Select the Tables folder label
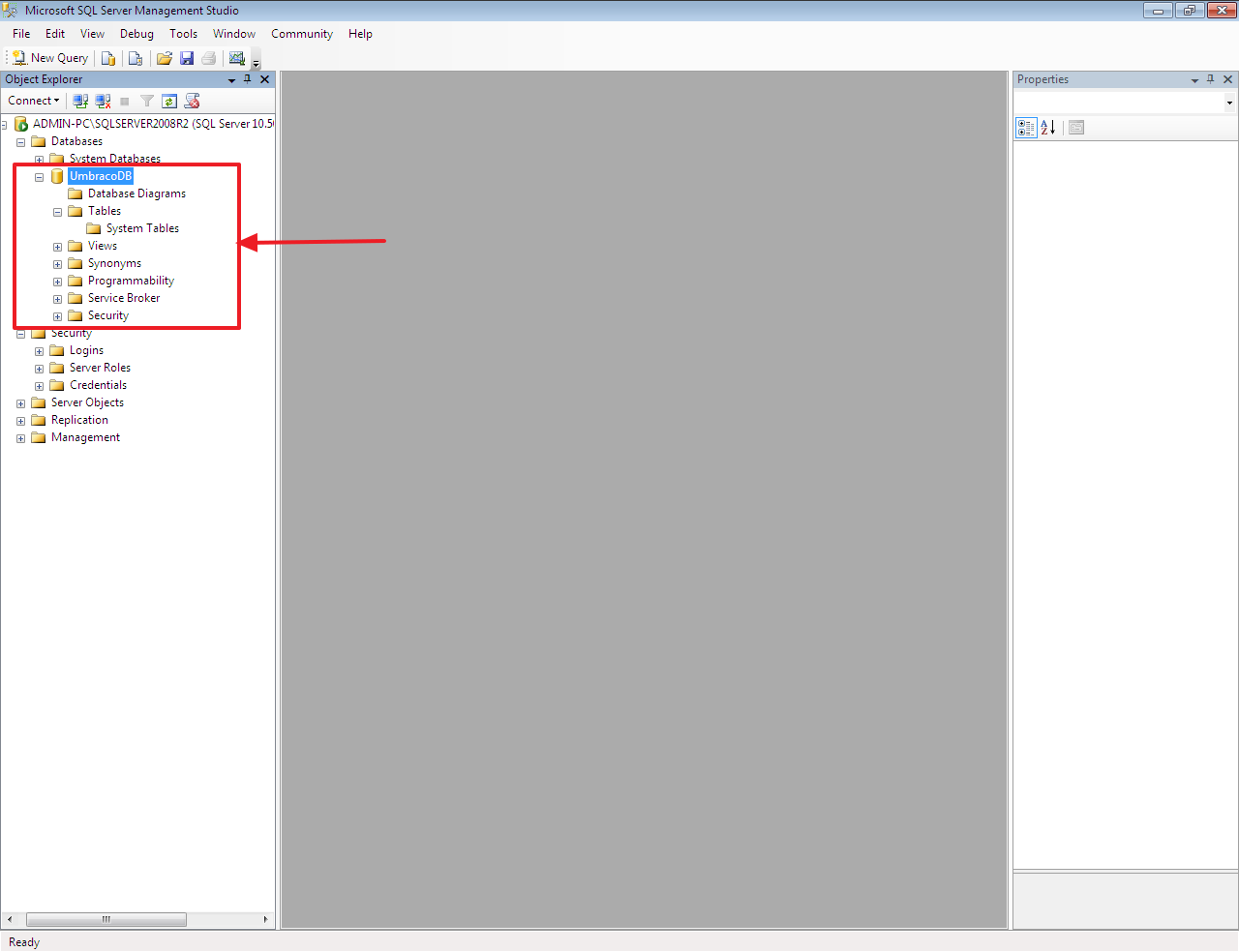This screenshot has height=952, width=1239. 105,211
